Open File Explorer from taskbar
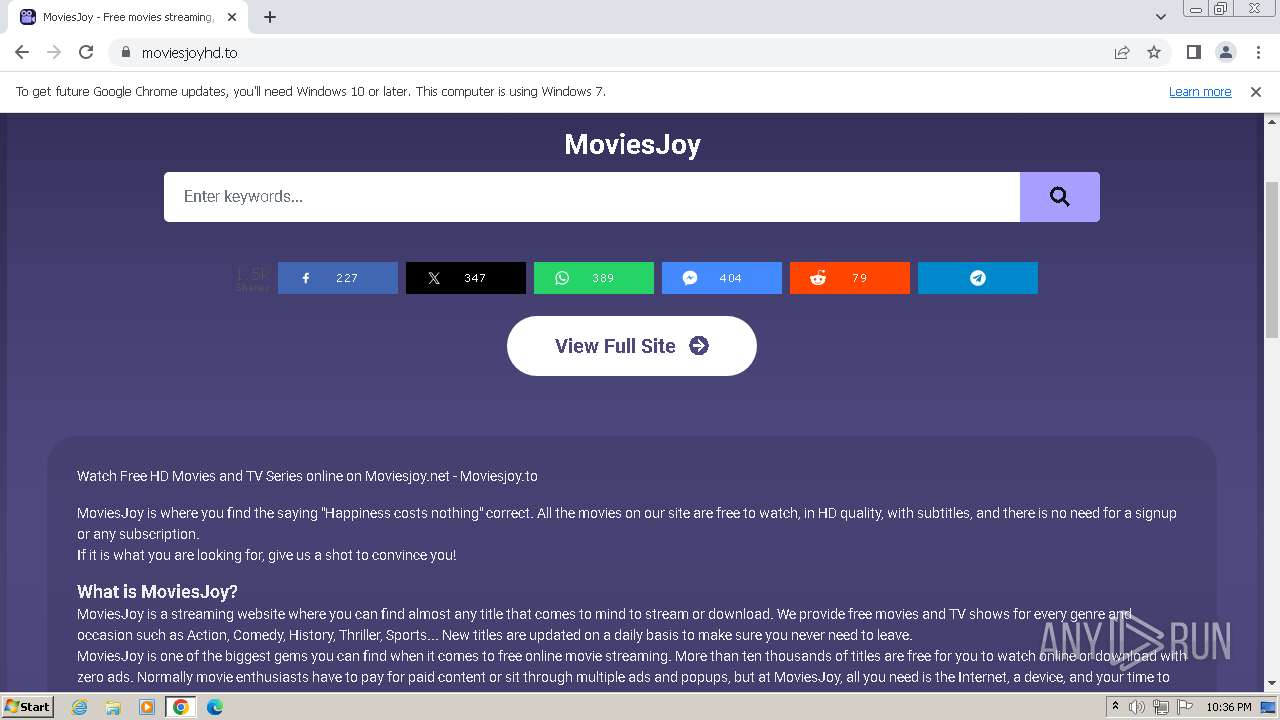This screenshot has width=1280, height=720. (113, 707)
